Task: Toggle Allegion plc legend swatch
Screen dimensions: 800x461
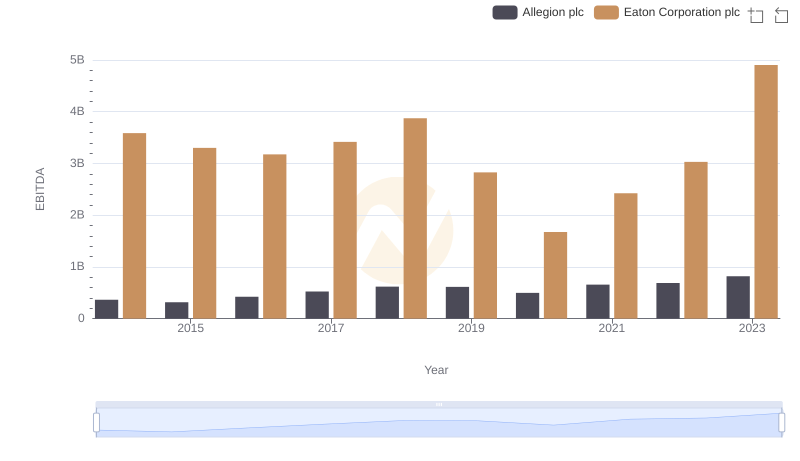Action: point(505,12)
